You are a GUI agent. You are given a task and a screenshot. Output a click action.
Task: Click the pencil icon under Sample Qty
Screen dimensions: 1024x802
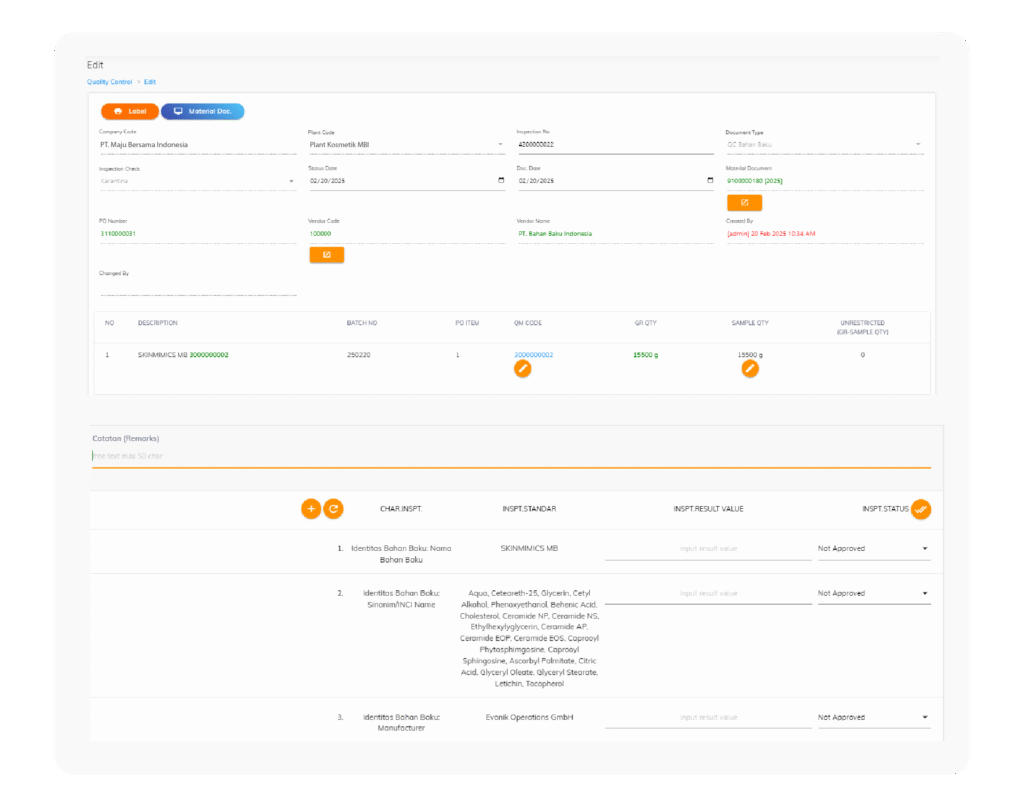coord(750,369)
